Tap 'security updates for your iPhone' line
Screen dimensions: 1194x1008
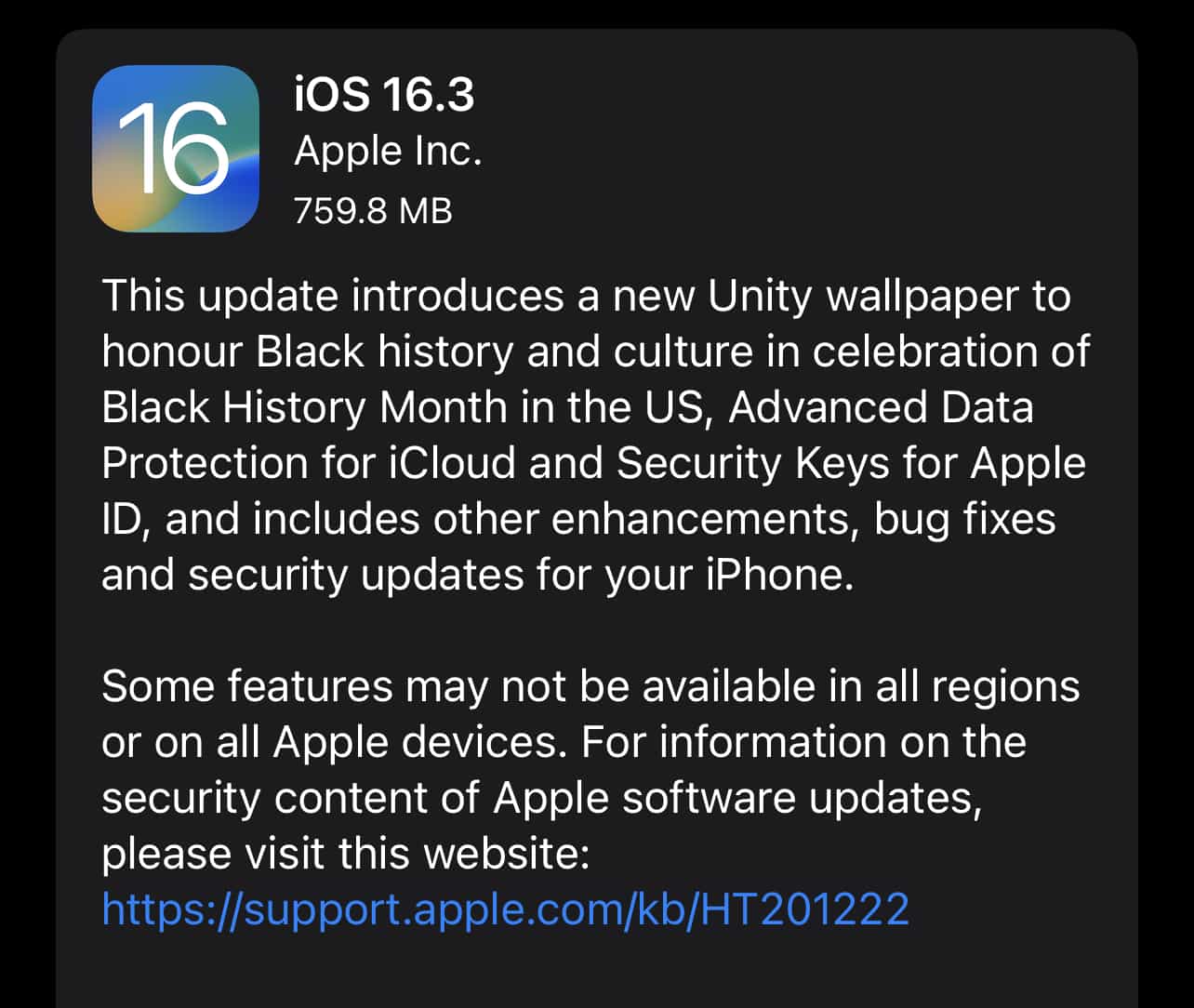(521, 575)
